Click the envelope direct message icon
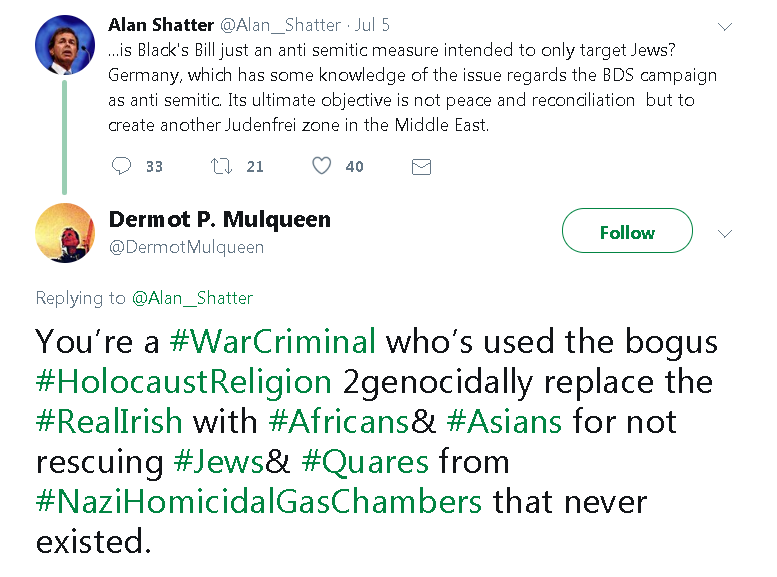Viewport: 777px width, 577px height. pos(421,167)
